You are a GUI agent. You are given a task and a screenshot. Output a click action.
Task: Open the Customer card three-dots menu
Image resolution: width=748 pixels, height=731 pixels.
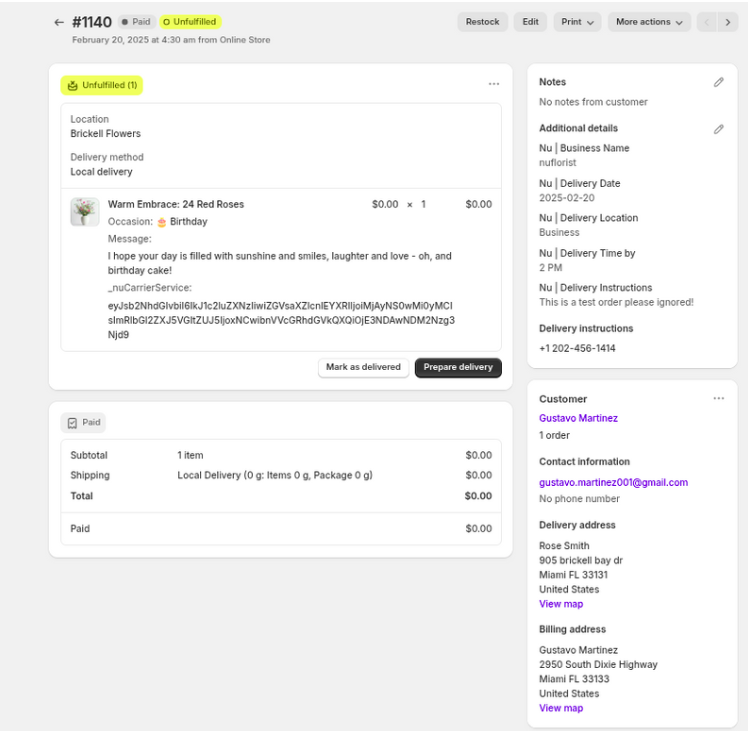point(718,399)
